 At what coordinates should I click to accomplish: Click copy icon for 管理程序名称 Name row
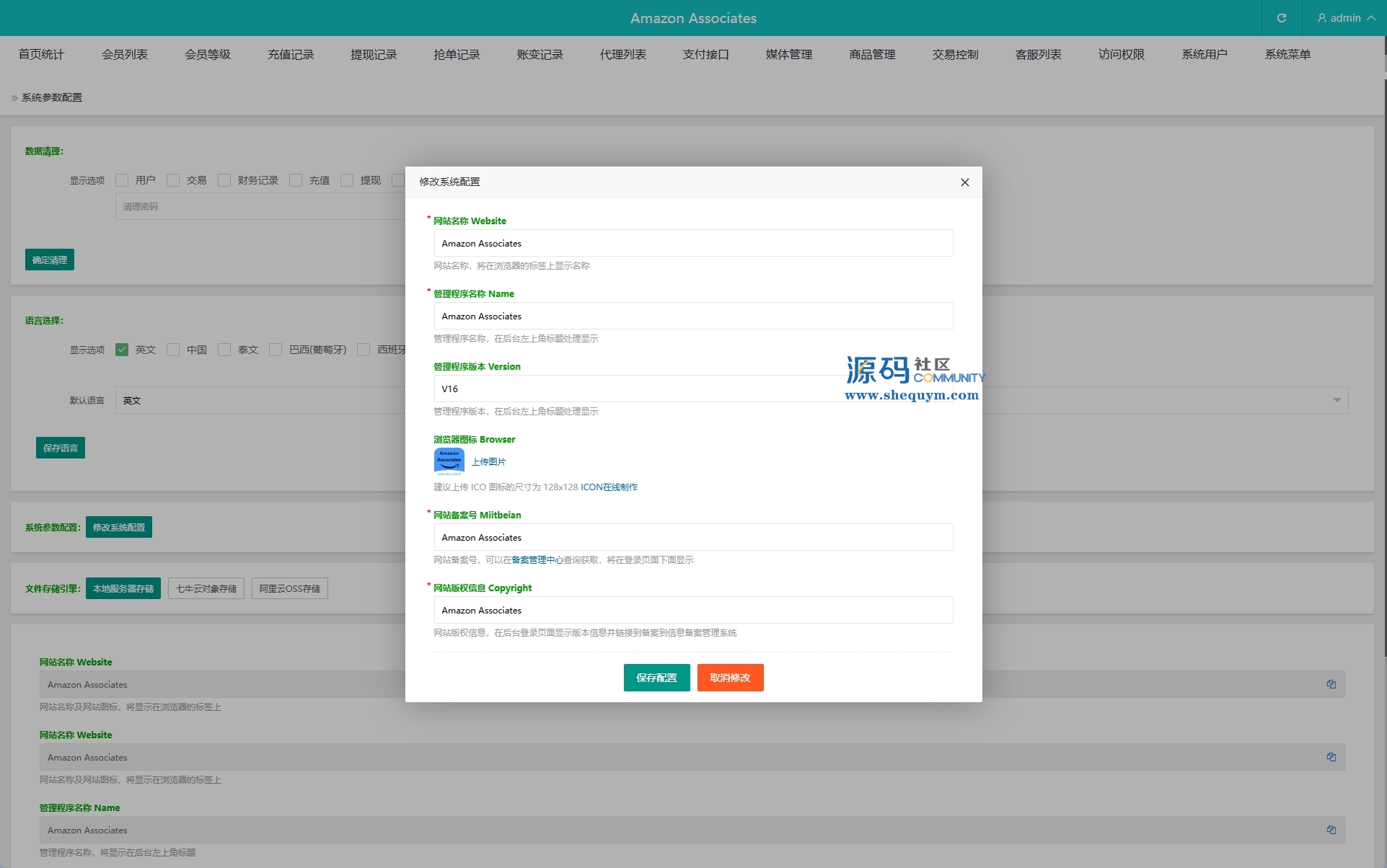pyautogui.click(x=1331, y=830)
